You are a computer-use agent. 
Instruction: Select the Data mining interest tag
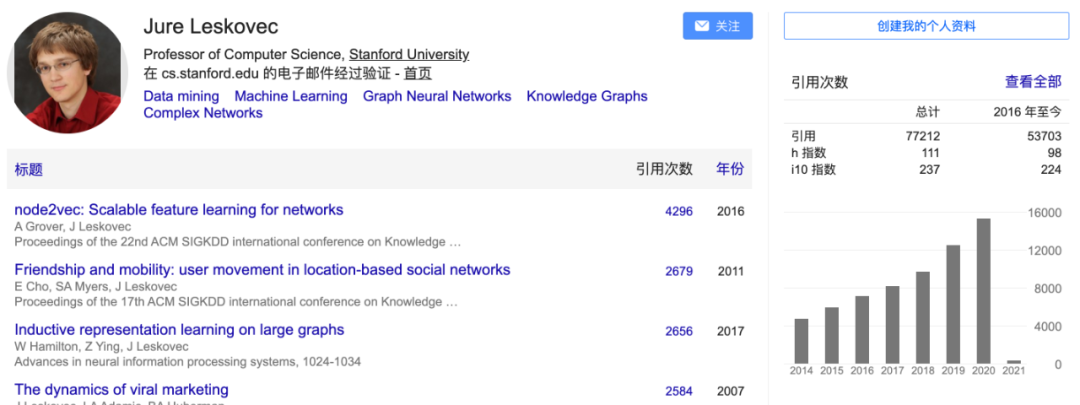181,97
